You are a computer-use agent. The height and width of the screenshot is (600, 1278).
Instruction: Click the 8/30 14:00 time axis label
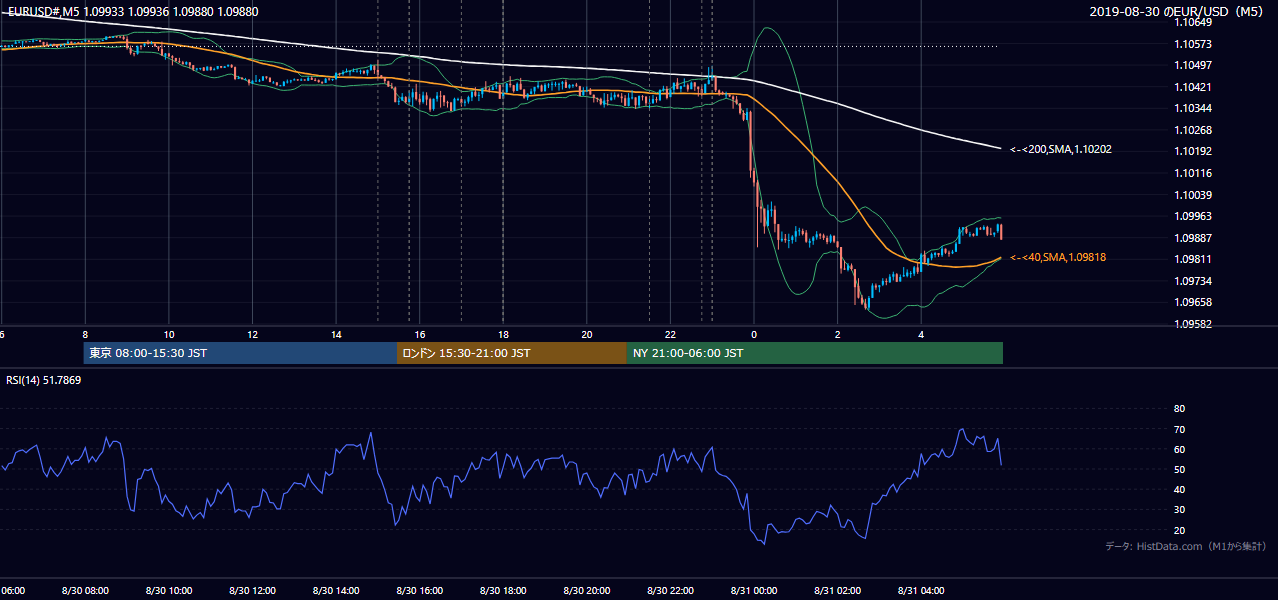click(336, 591)
